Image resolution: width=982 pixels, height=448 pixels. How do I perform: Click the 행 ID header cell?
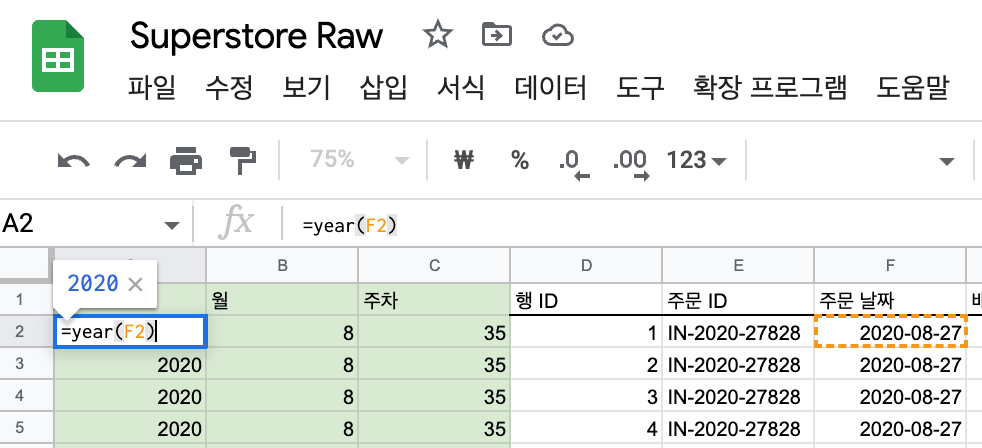click(x=586, y=300)
